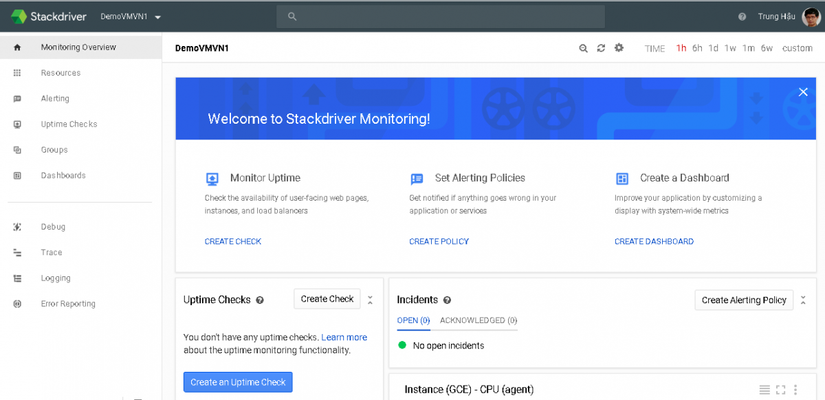Open settings gear icon in header

(x=619, y=48)
